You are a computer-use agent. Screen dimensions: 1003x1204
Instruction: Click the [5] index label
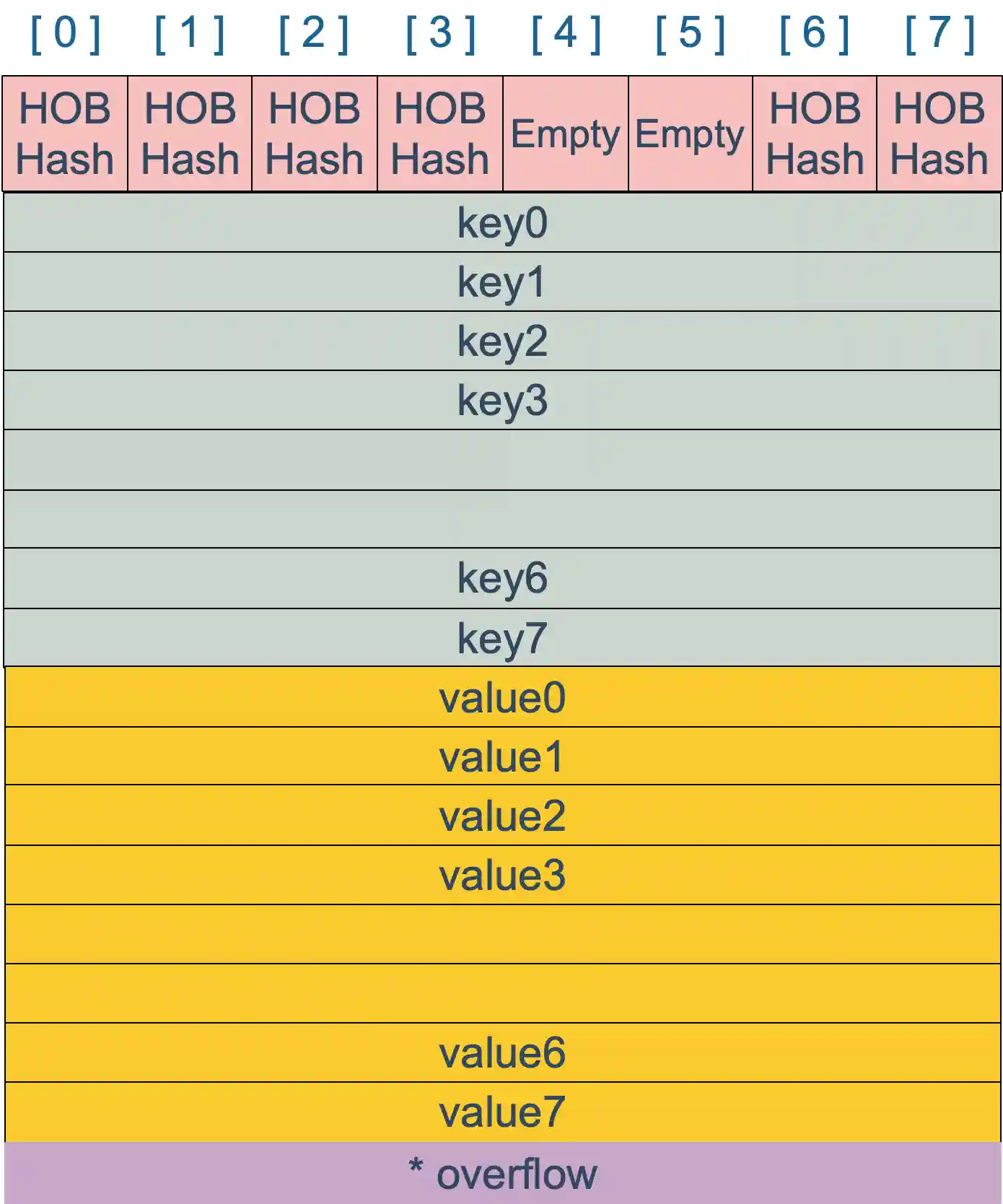click(x=690, y=34)
